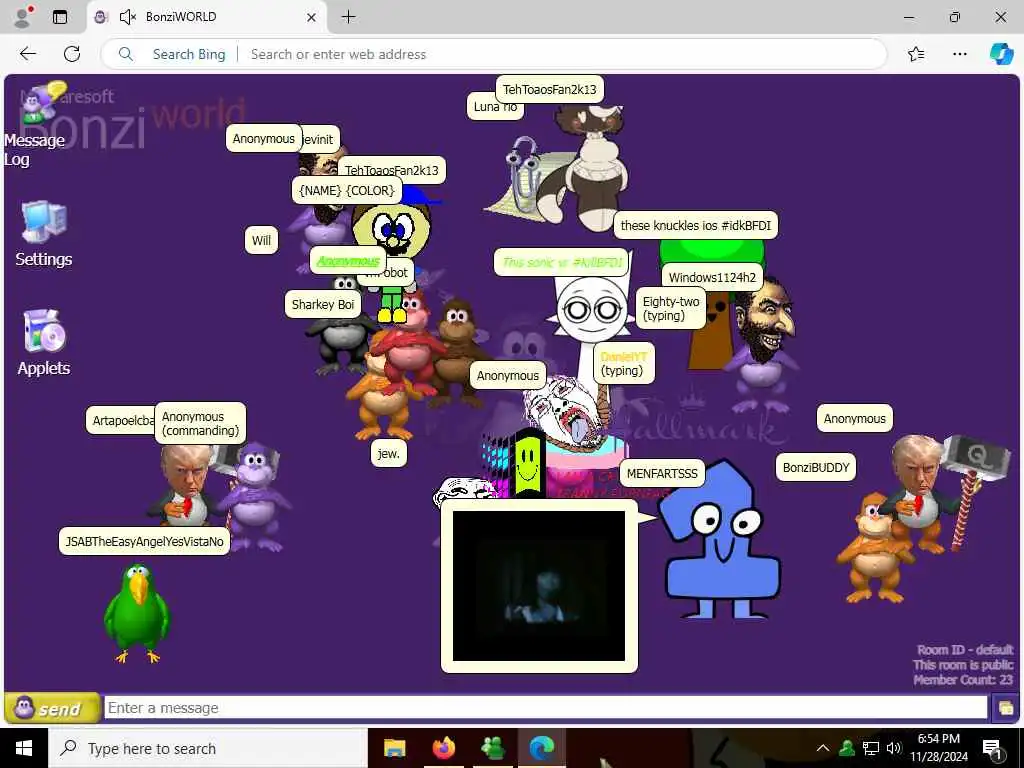Click the Luna name tag

[495, 108]
